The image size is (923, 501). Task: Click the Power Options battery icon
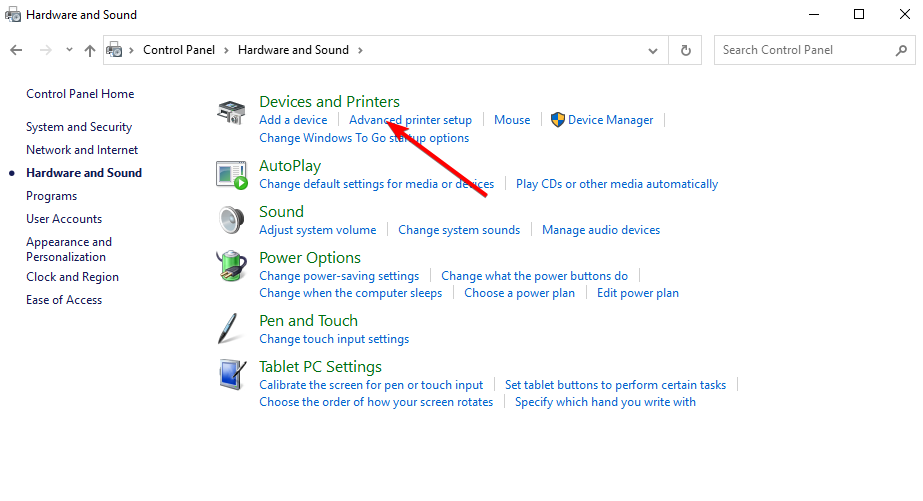pyautogui.click(x=231, y=267)
